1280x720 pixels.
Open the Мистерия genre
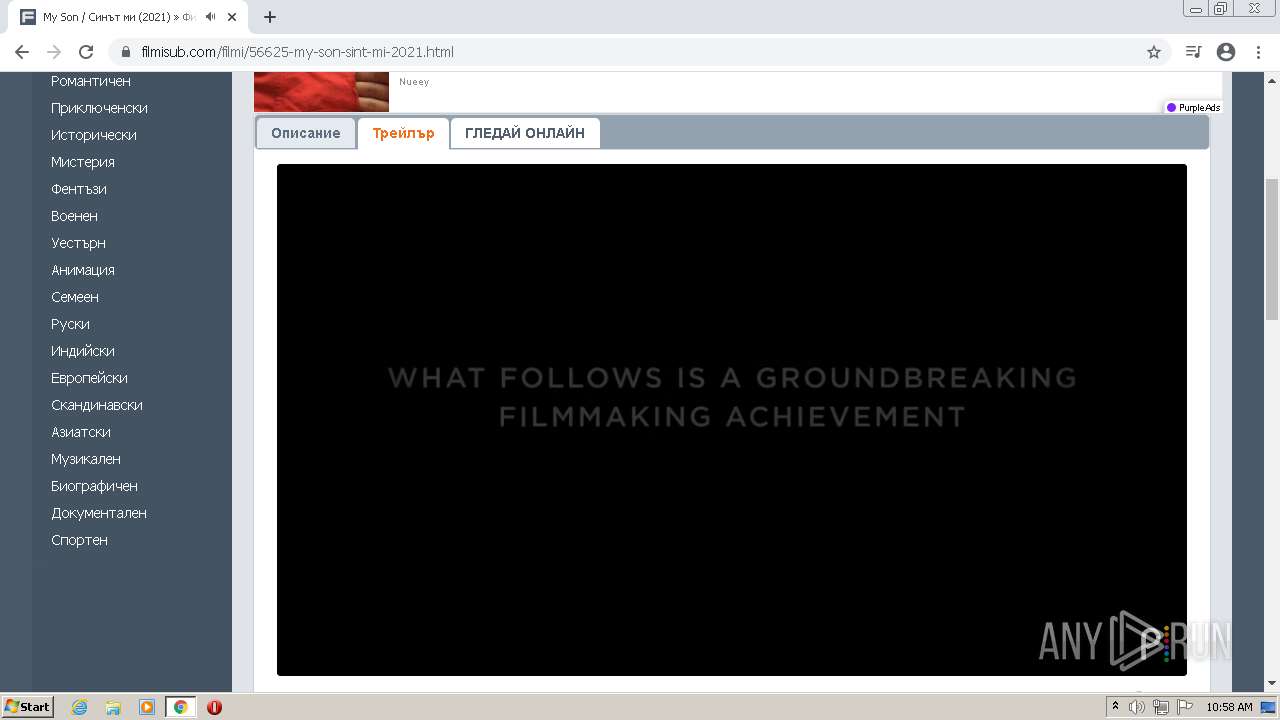click(x=83, y=162)
